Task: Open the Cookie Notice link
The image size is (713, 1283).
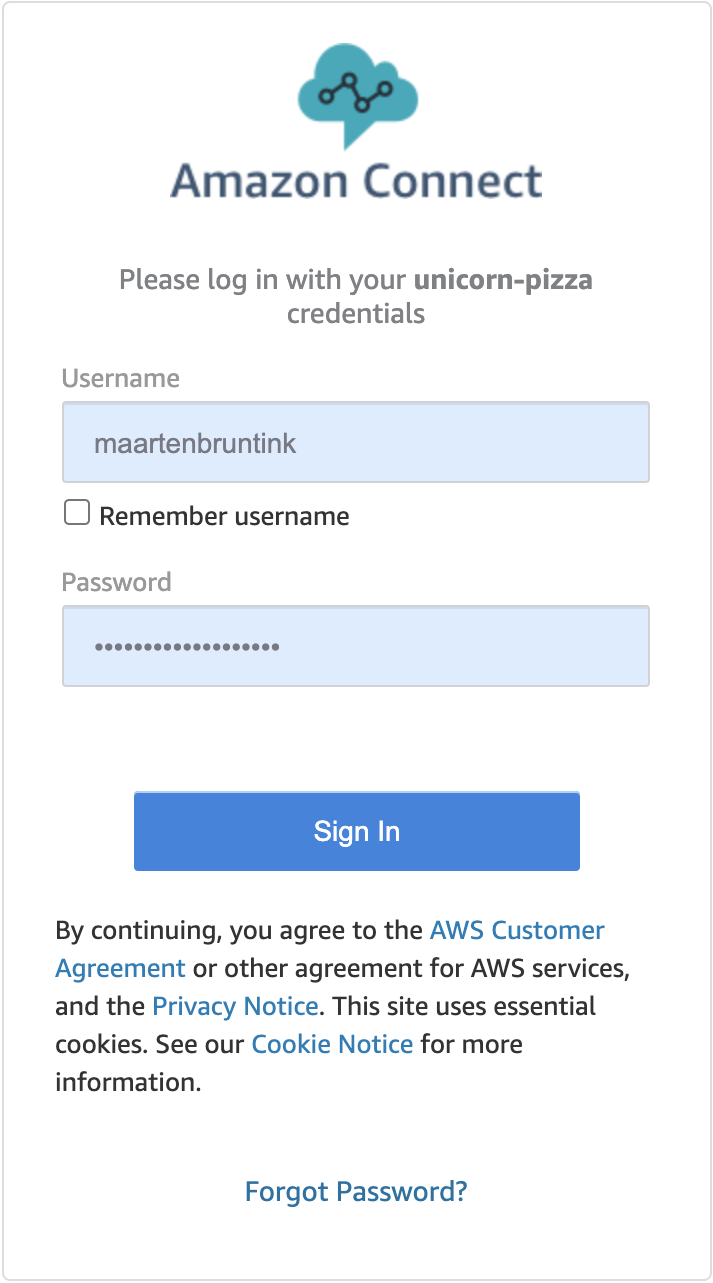Action: tap(332, 1044)
